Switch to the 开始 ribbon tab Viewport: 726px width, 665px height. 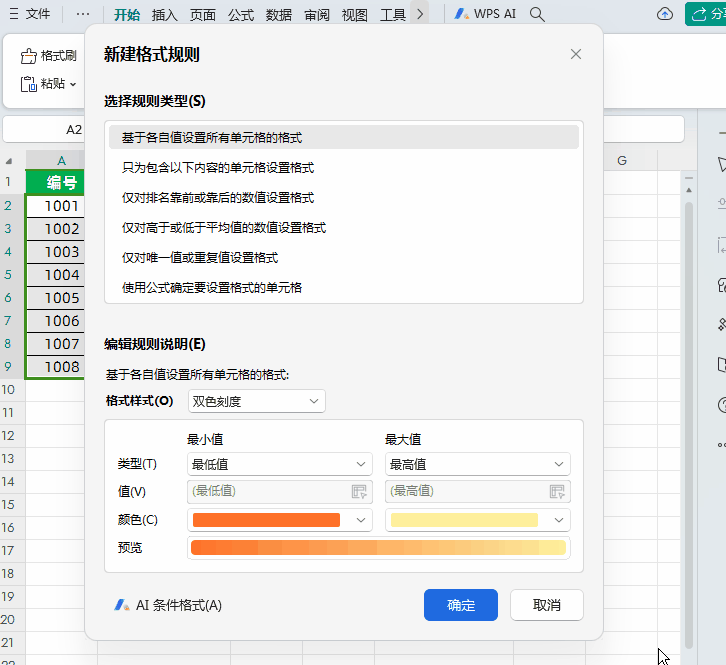127,14
